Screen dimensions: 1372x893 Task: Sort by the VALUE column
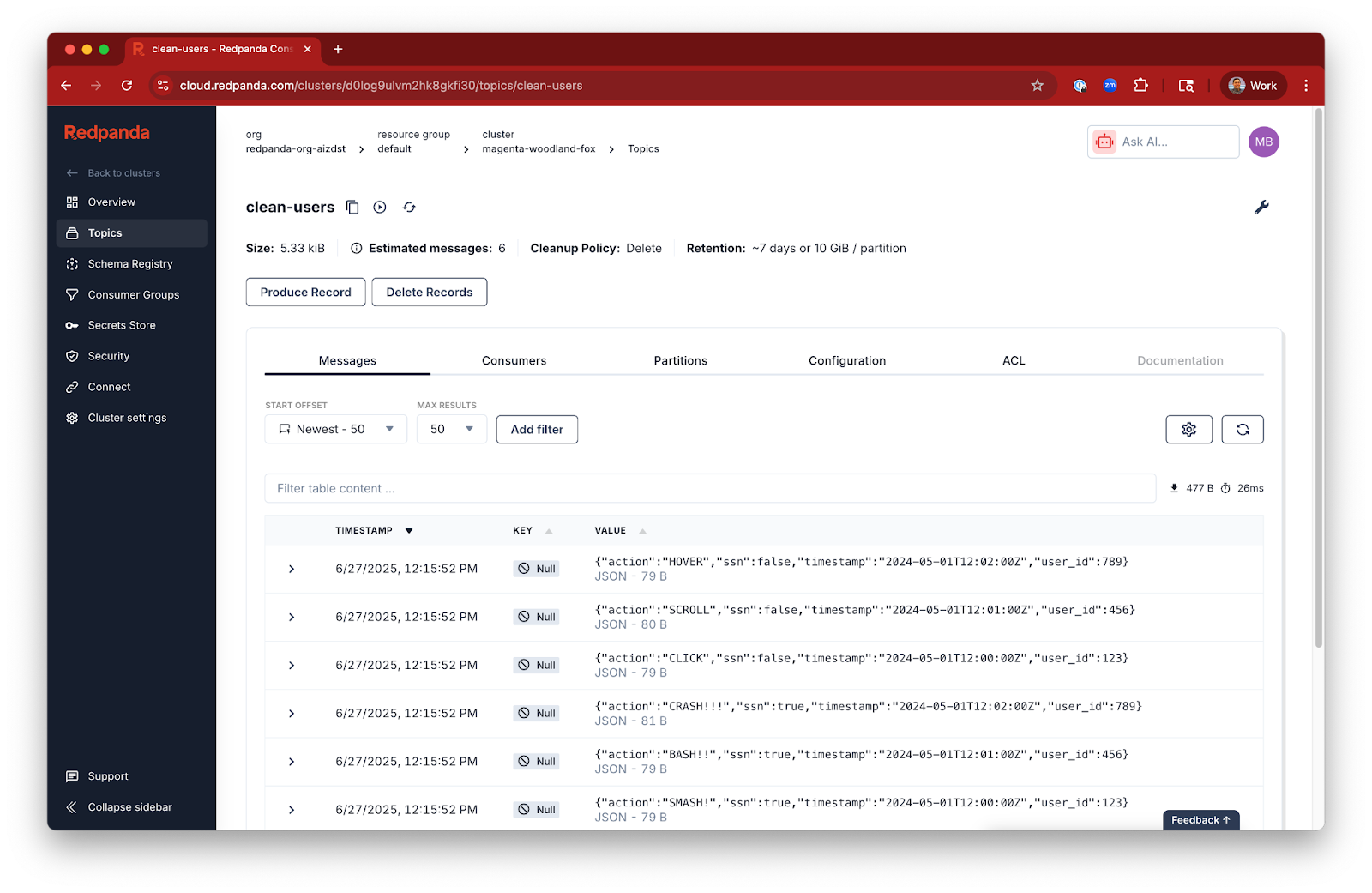pyautogui.click(x=620, y=530)
